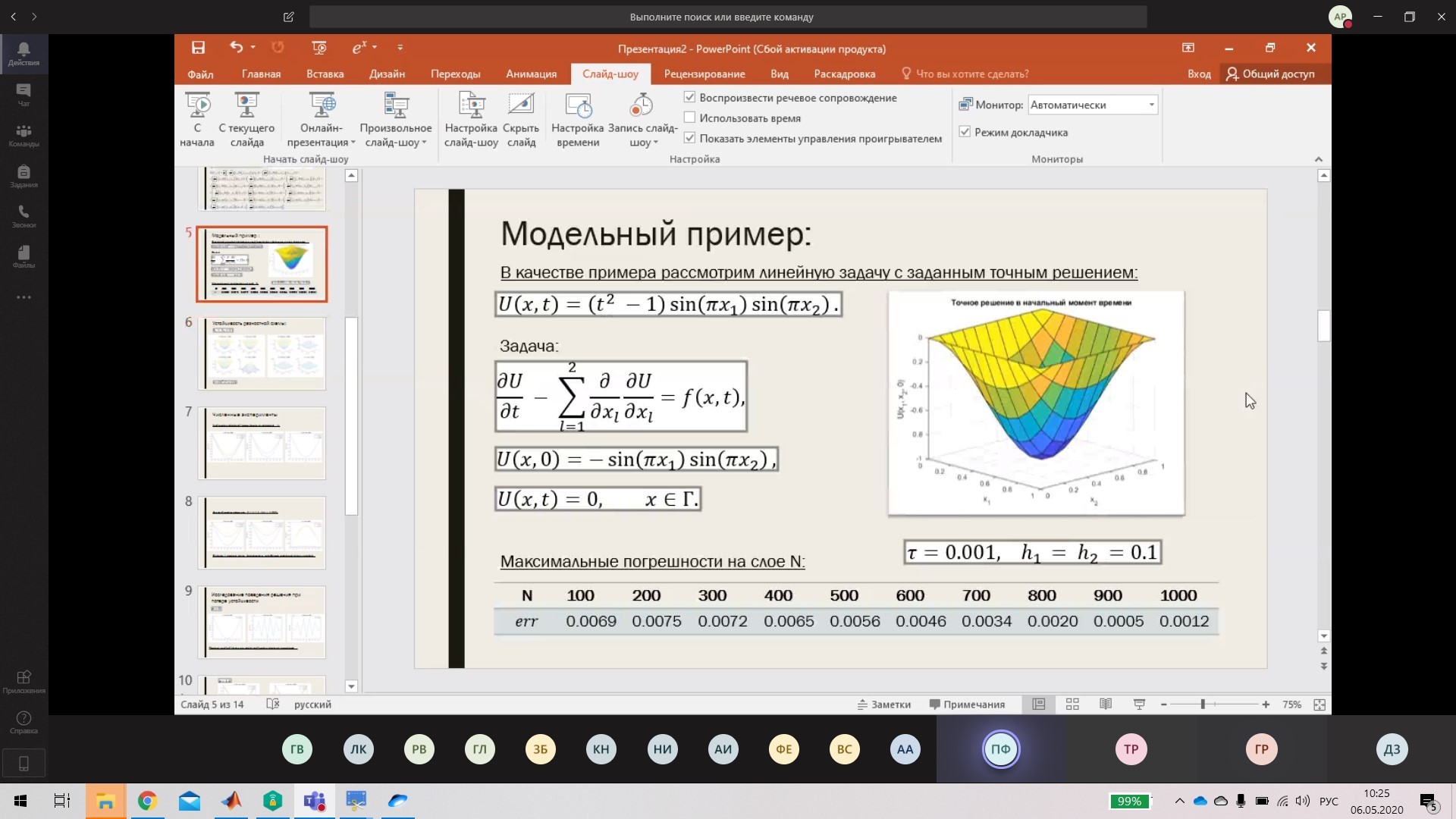Start from current slide 'С текущего слайда'
The image size is (1456, 819).
247,120
